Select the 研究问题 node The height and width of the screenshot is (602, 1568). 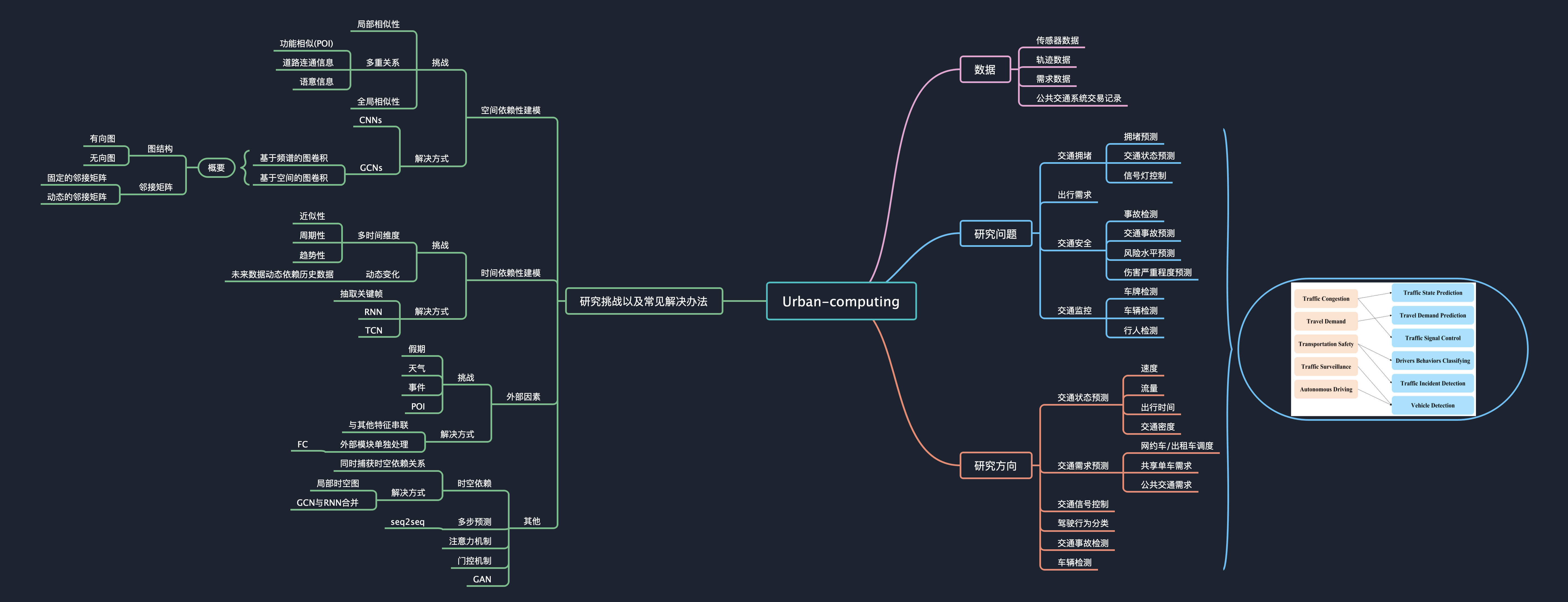[996, 234]
